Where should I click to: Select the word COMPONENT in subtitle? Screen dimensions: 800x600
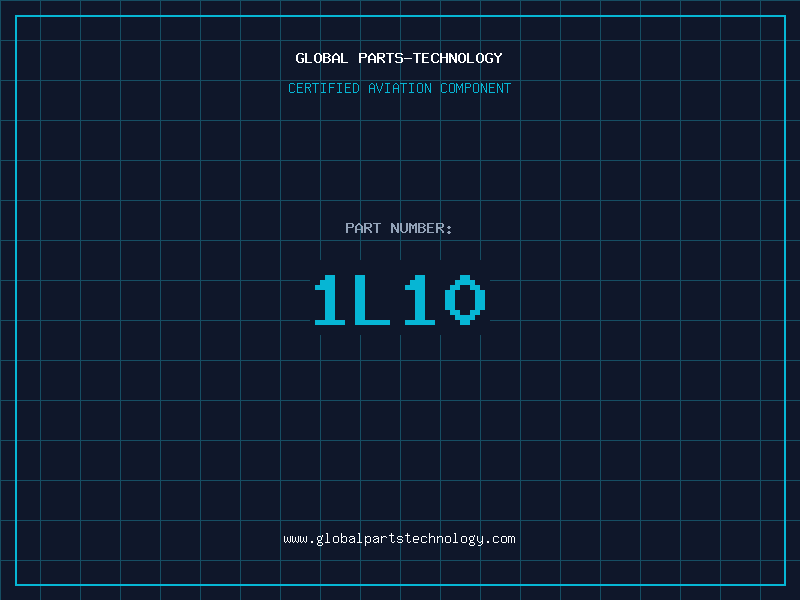(476, 88)
